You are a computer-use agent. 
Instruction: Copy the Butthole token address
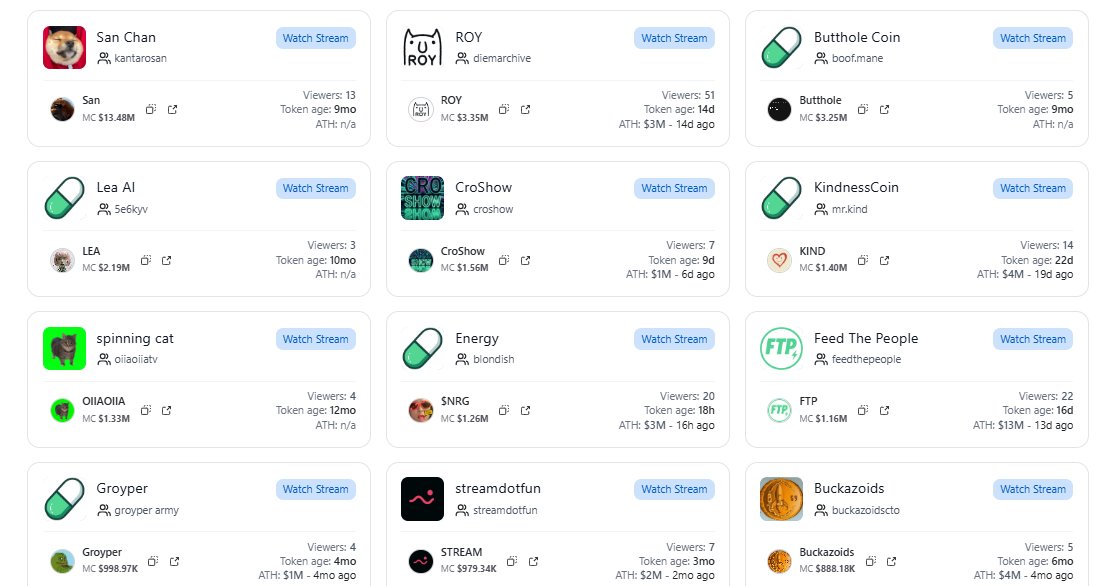862,109
